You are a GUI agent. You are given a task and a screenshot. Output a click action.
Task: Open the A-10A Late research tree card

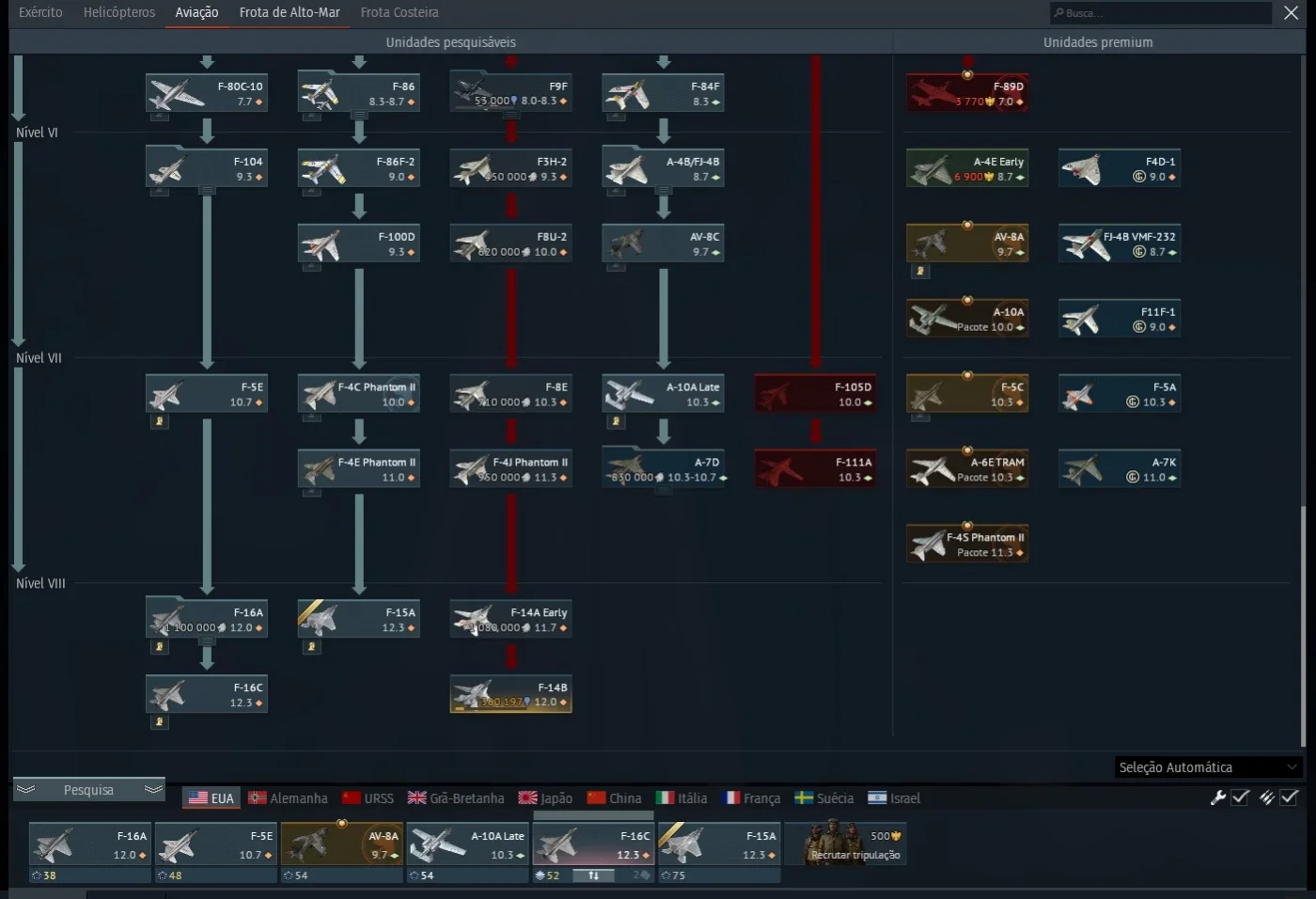[x=663, y=394]
